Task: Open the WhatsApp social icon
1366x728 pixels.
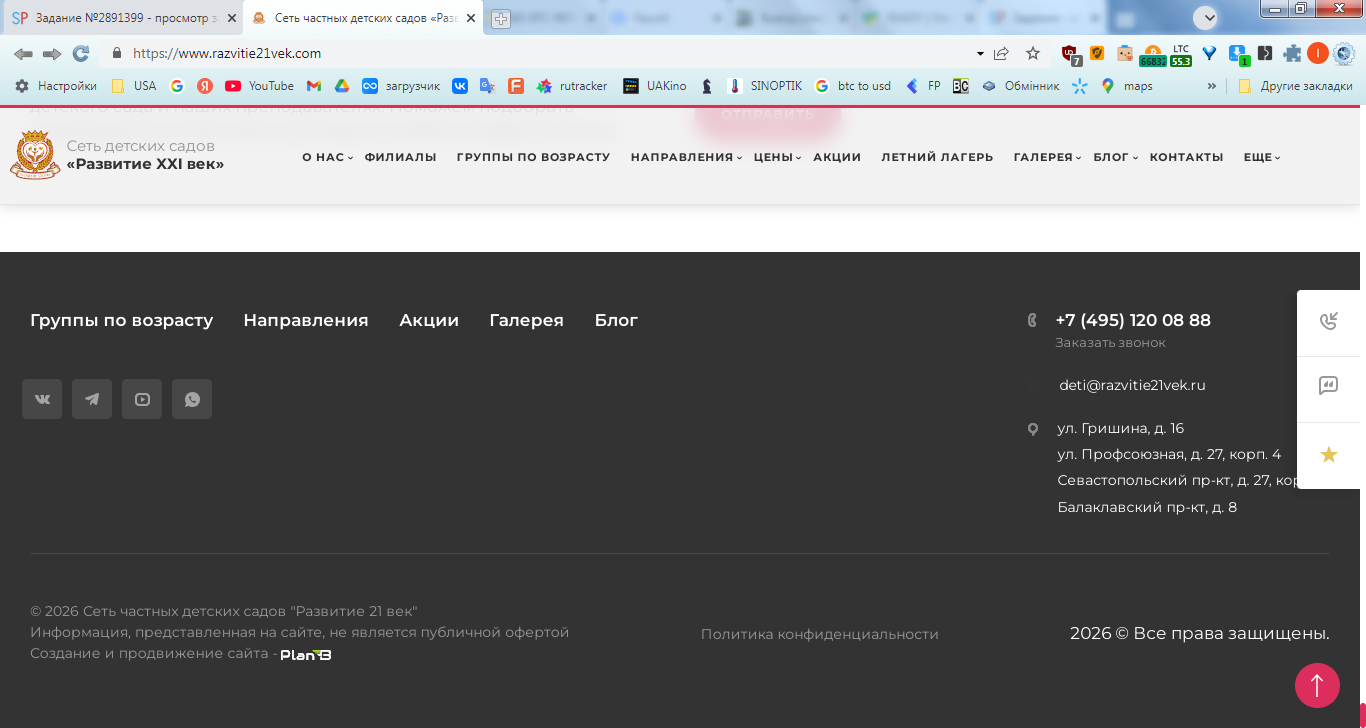Action: point(192,399)
